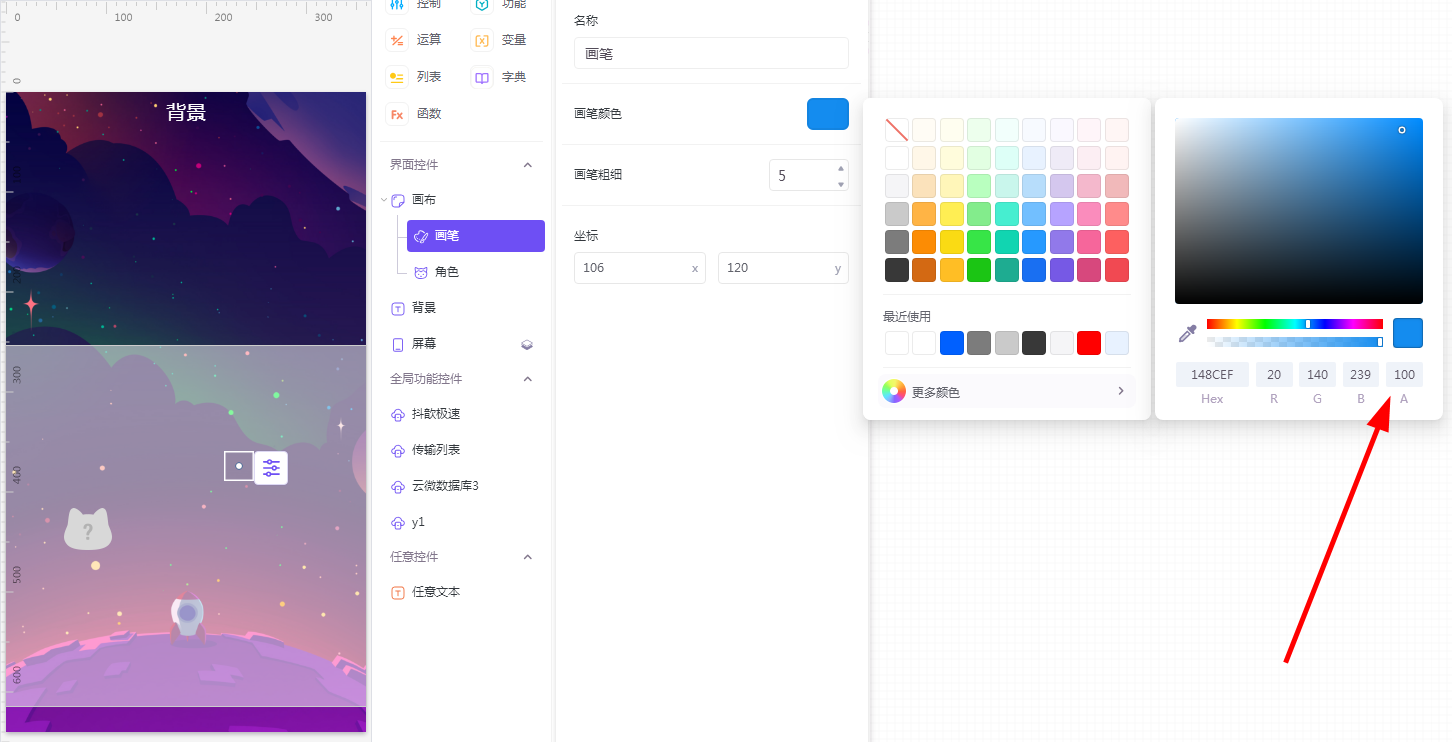Screen dimensions: 1452x742
Task: Select the cat placeholder with question mark on stage
Action: coord(87,529)
